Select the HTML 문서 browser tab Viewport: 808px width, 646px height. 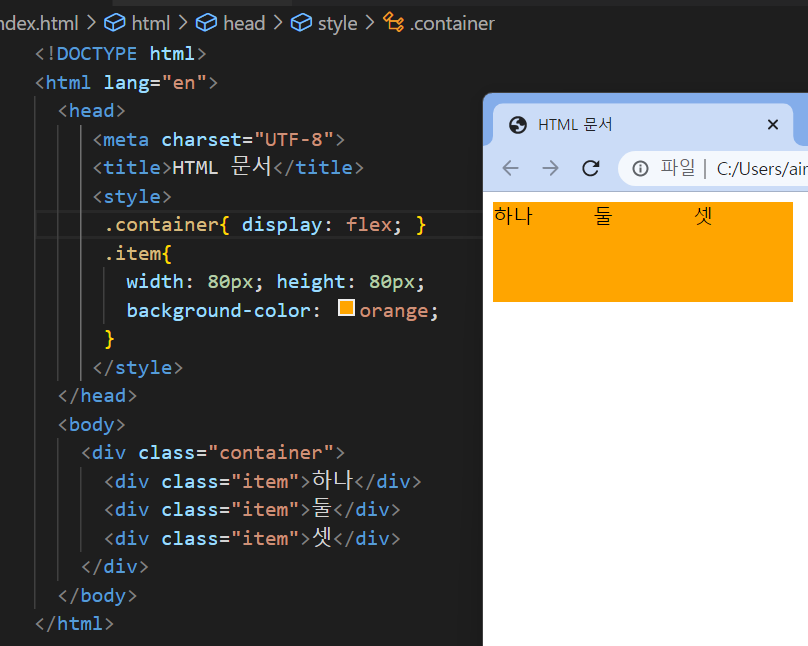pos(643,125)
